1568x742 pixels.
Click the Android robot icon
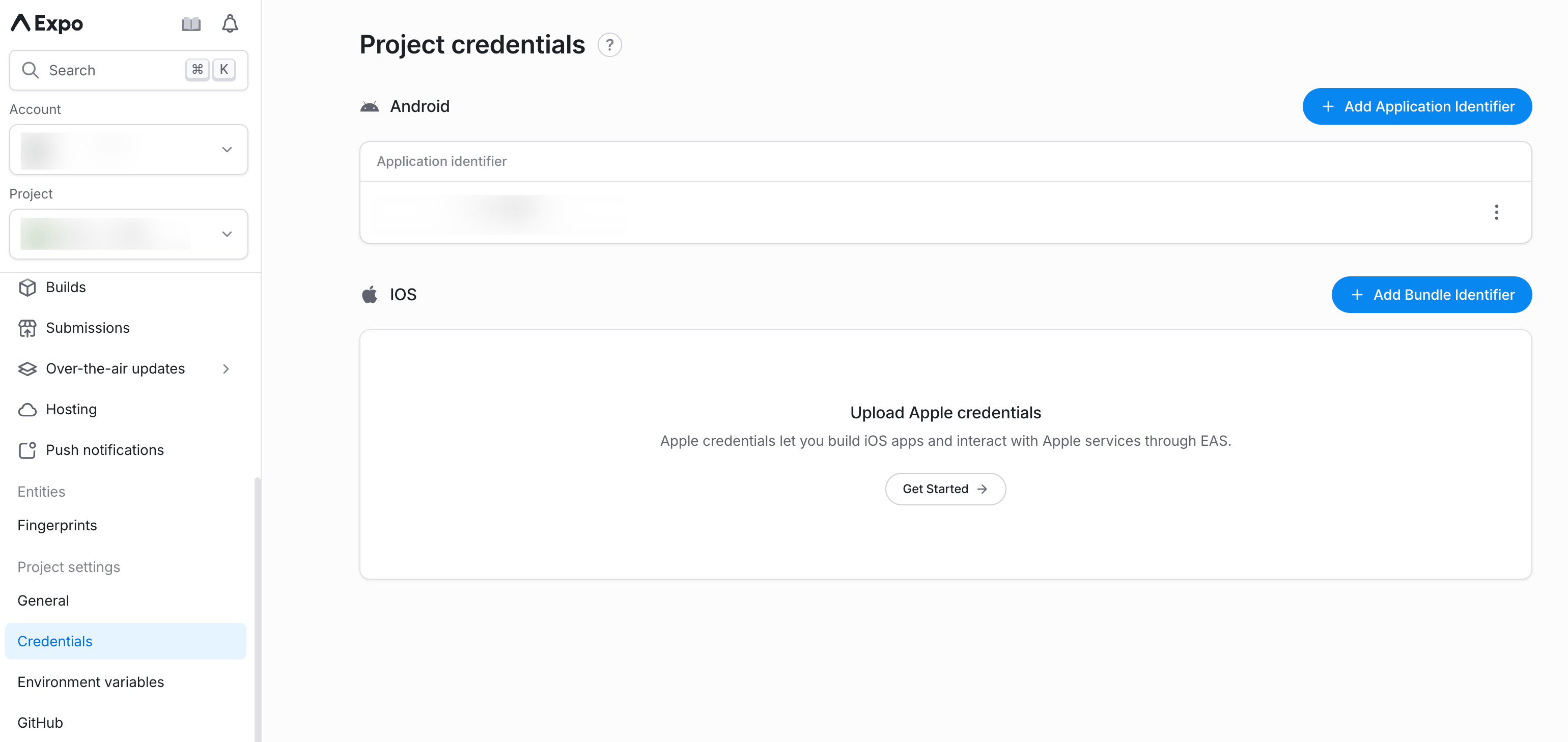pyautogui.click(x=371, y=105)
